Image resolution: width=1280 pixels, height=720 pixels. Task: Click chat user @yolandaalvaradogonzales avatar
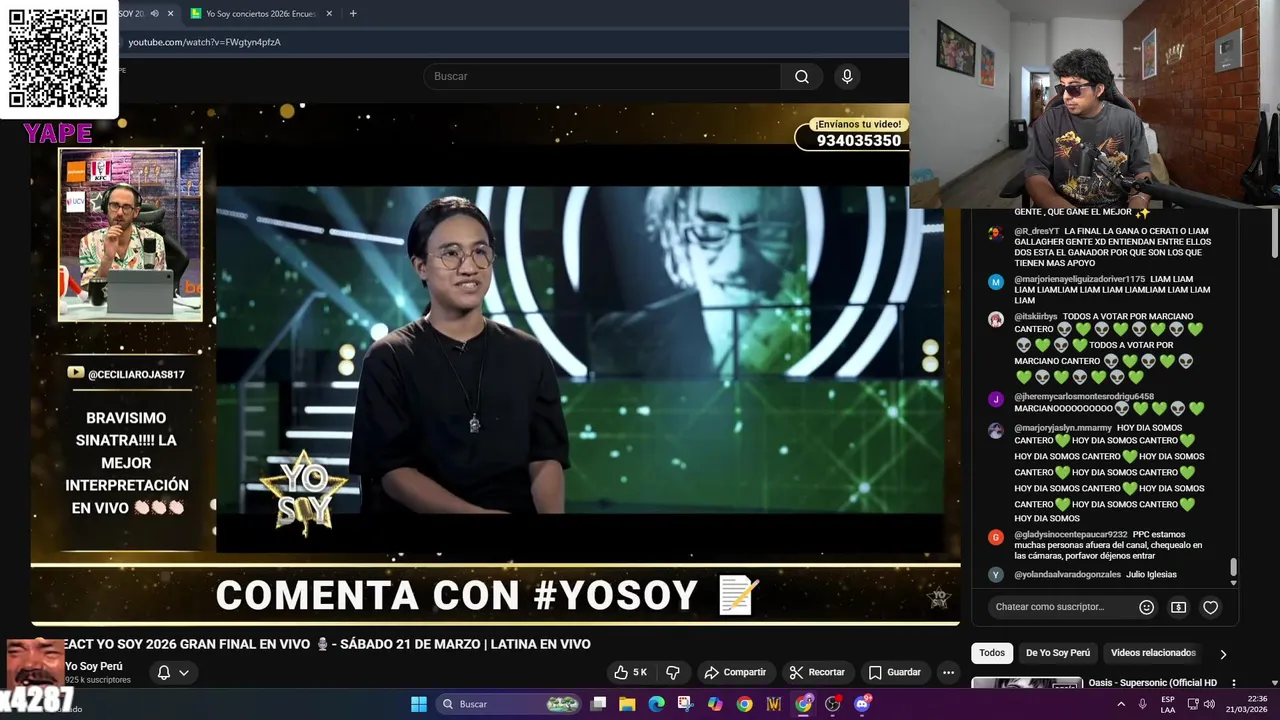click(995, 574)
